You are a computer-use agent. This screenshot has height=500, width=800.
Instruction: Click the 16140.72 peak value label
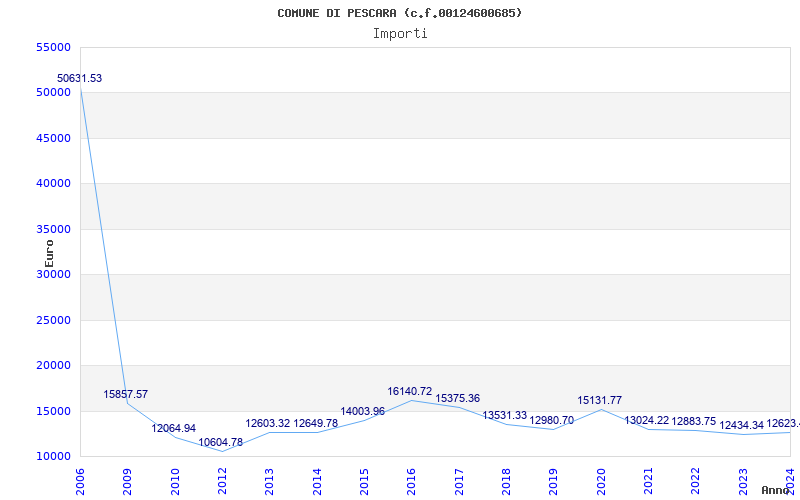(x=410, y=391)
